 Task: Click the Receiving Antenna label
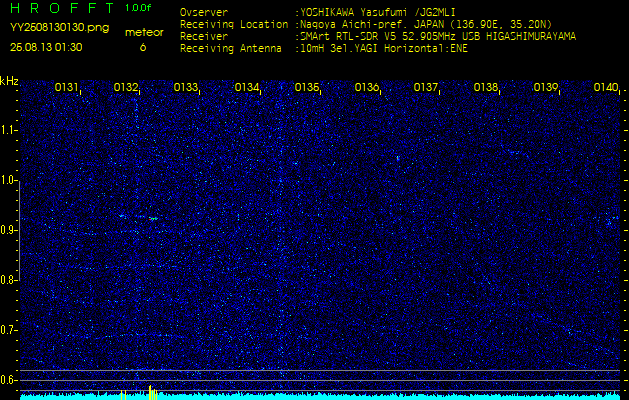click(x=231, y=49)
